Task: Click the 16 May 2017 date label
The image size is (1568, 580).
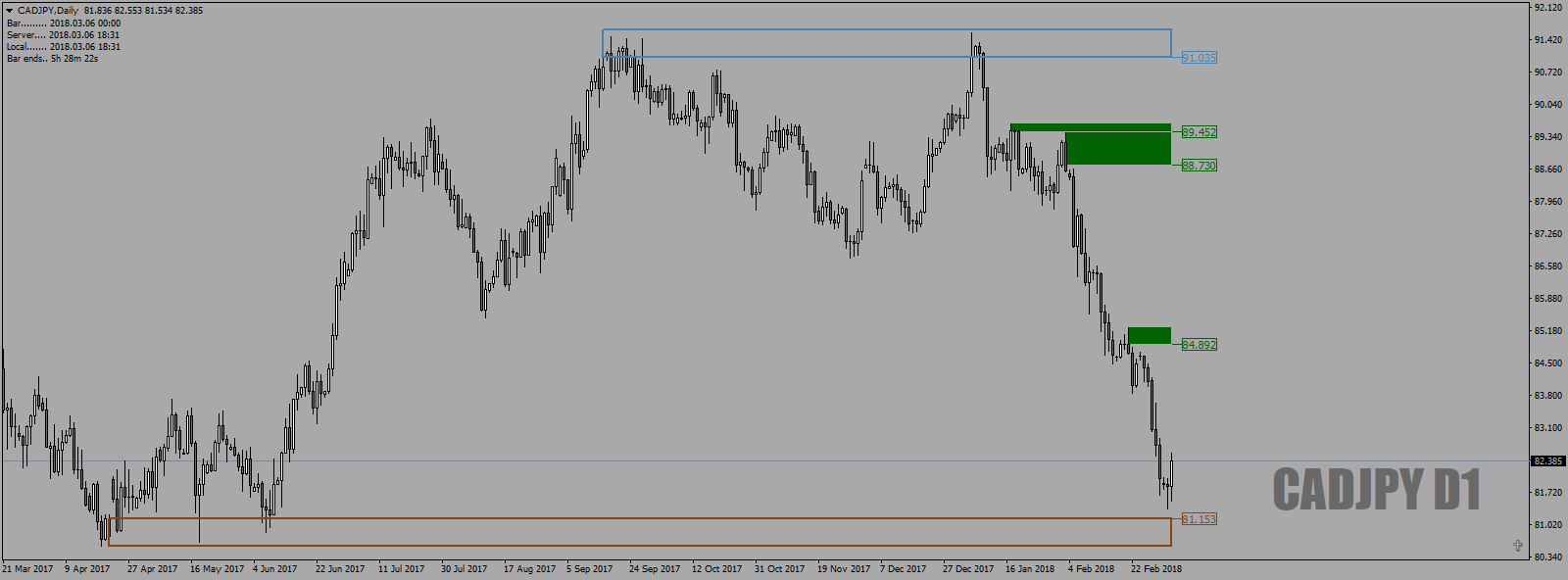Action: click(217, 569)
